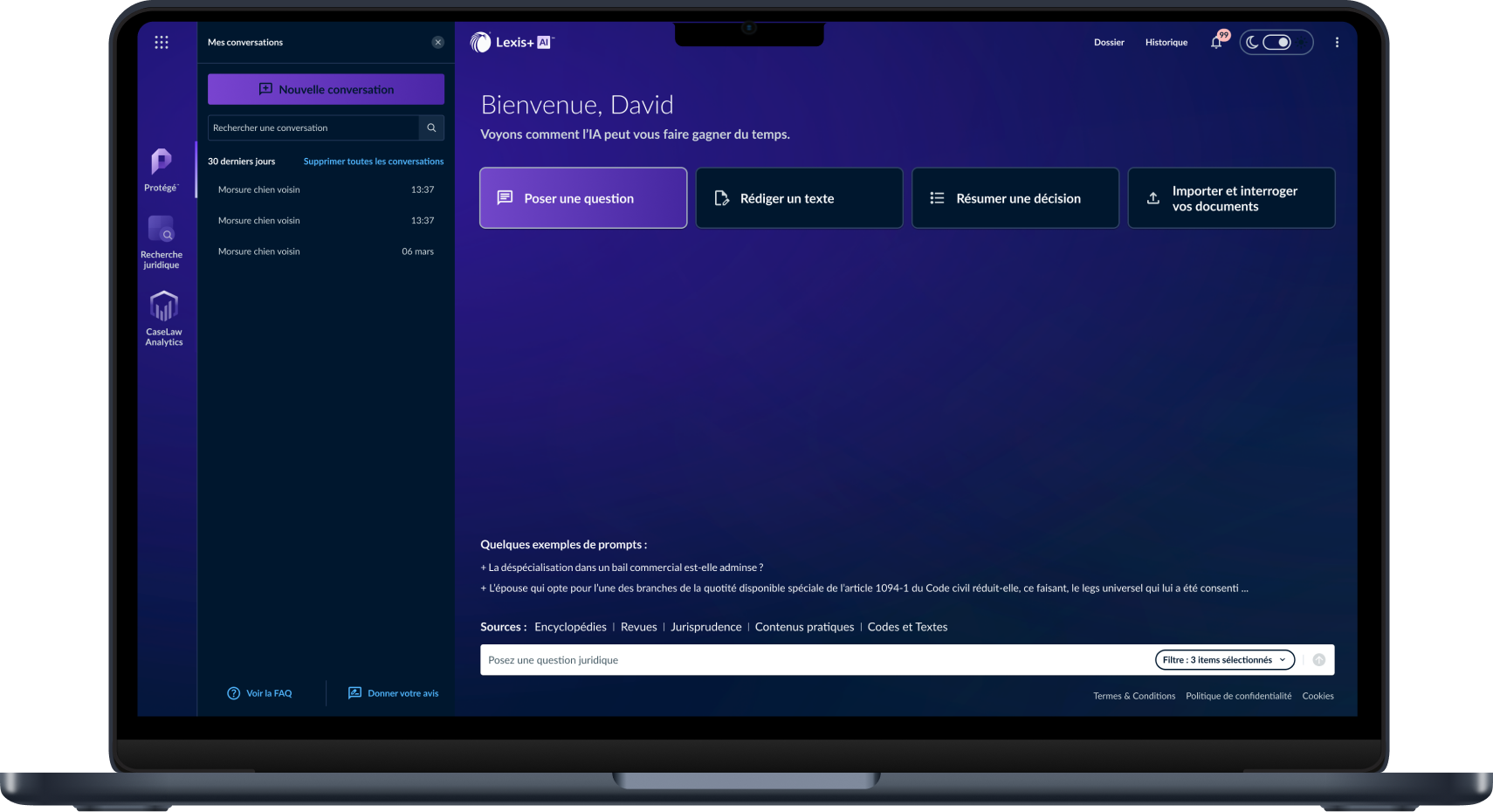Start a Nouvelle conversation
Viewport: 1493px width, 812px height.
pos(325,88)
